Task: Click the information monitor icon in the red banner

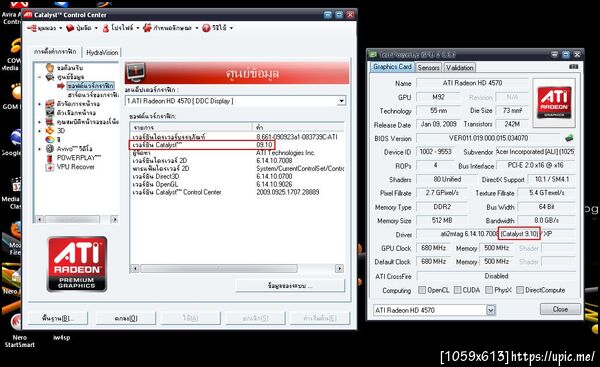Action: click(136, 72)
